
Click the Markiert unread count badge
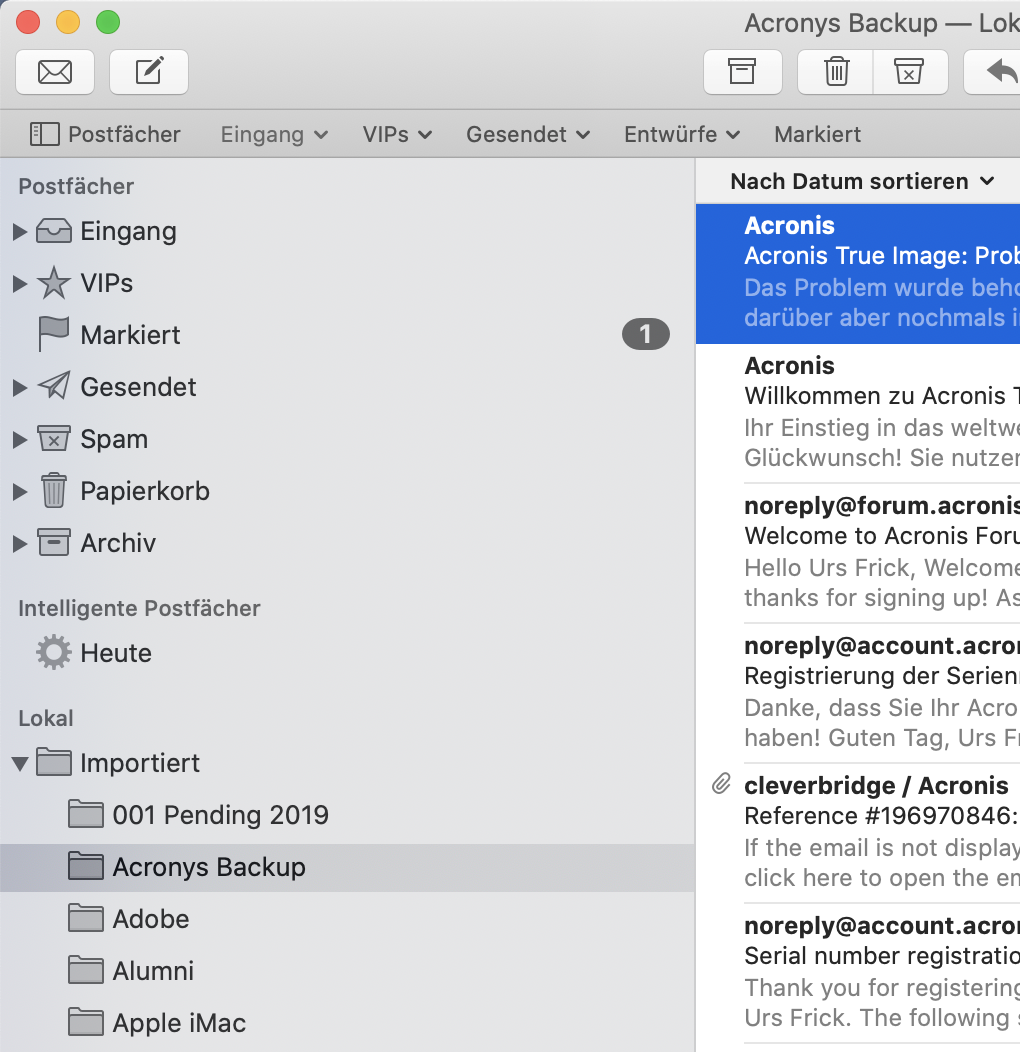[646, 334]
